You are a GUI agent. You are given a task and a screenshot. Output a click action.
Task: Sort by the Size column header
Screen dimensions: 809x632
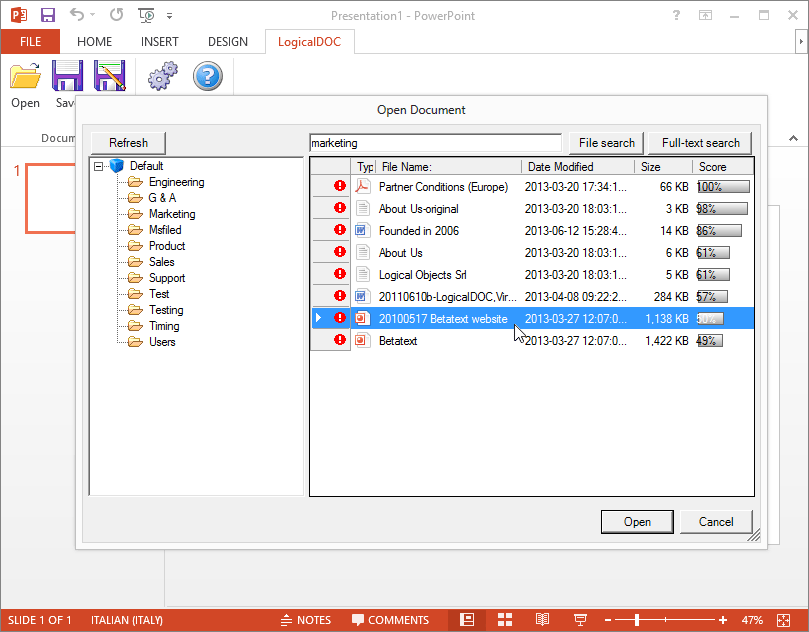click(664, 167)
